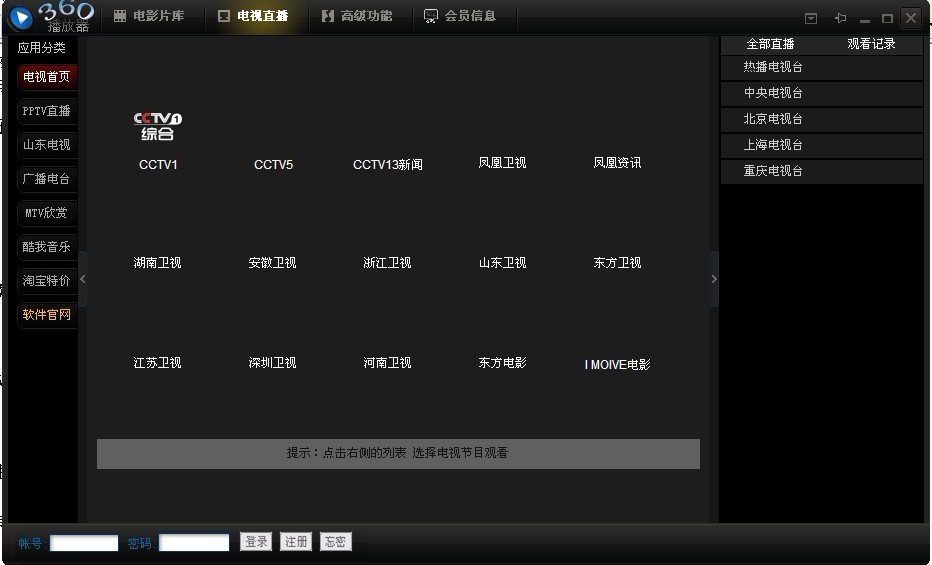Image resolution: width=932 pixels, height=565 pixels.
Task: Open 淘宝特价 in the sidebar
Action: click(47, 280)
